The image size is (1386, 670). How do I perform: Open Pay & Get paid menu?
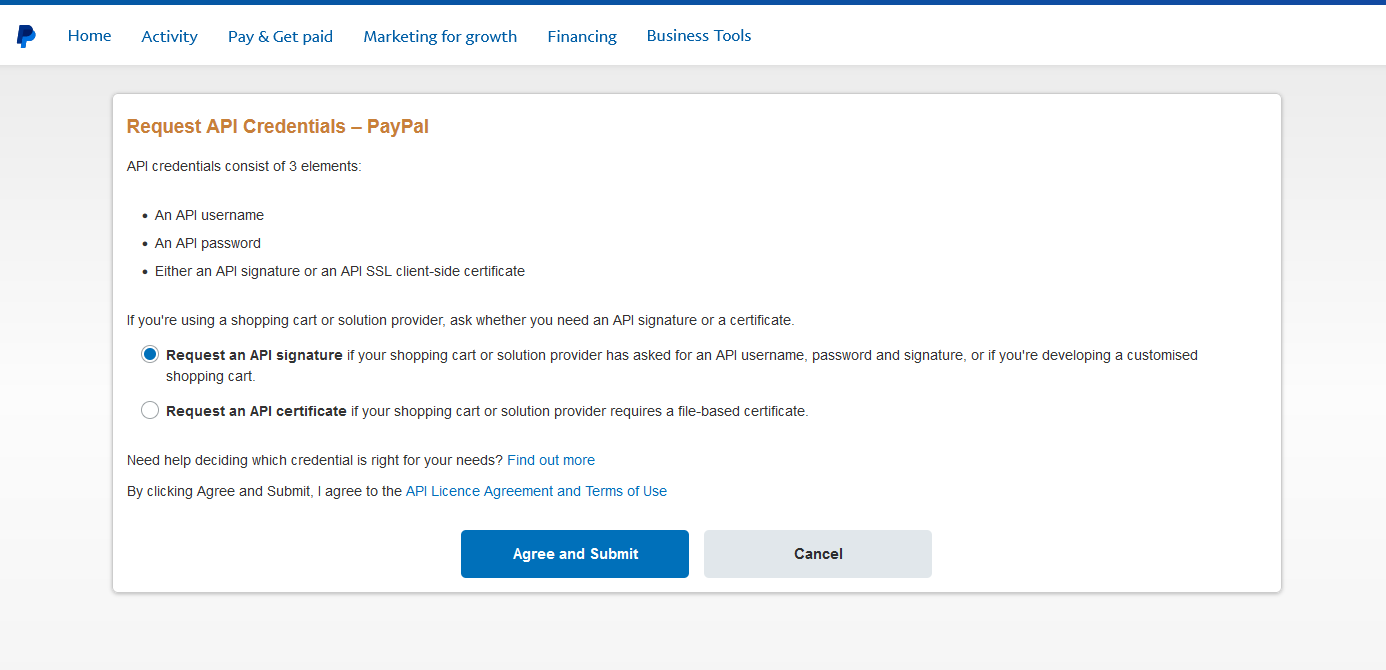(x=280, y=36)
